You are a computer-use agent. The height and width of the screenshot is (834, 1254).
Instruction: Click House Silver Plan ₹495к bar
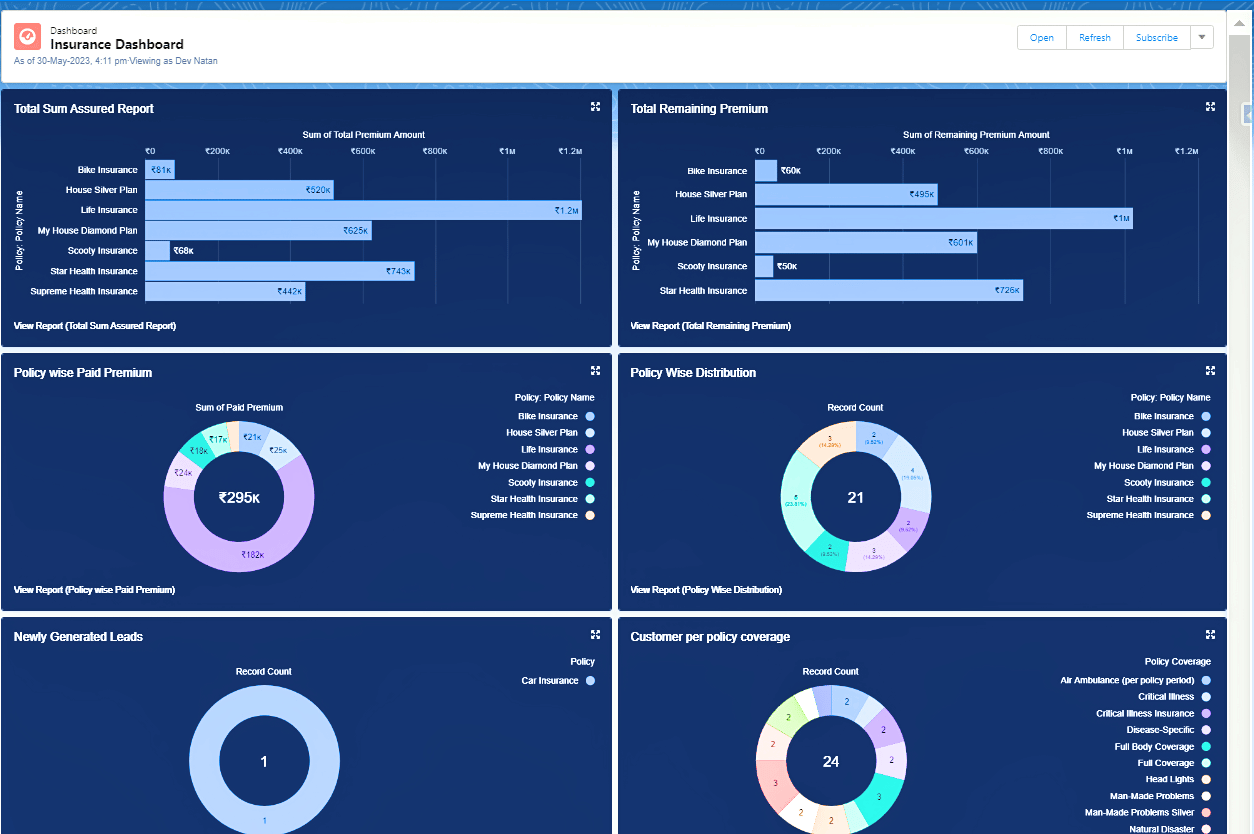(846, 194)
